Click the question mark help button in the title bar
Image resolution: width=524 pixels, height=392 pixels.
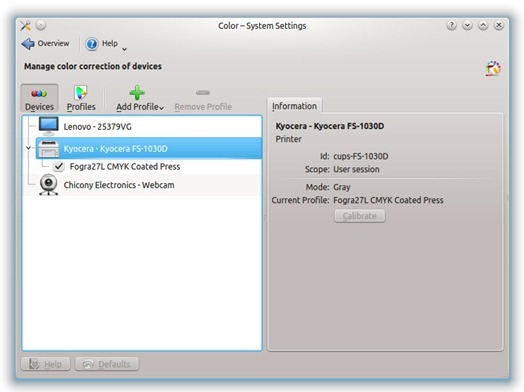pyautogui.click(x=451, y=25)
